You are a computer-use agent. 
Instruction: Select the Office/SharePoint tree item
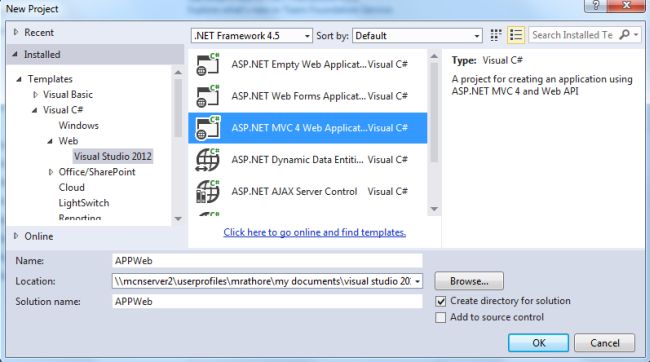[x=97, y=172]
